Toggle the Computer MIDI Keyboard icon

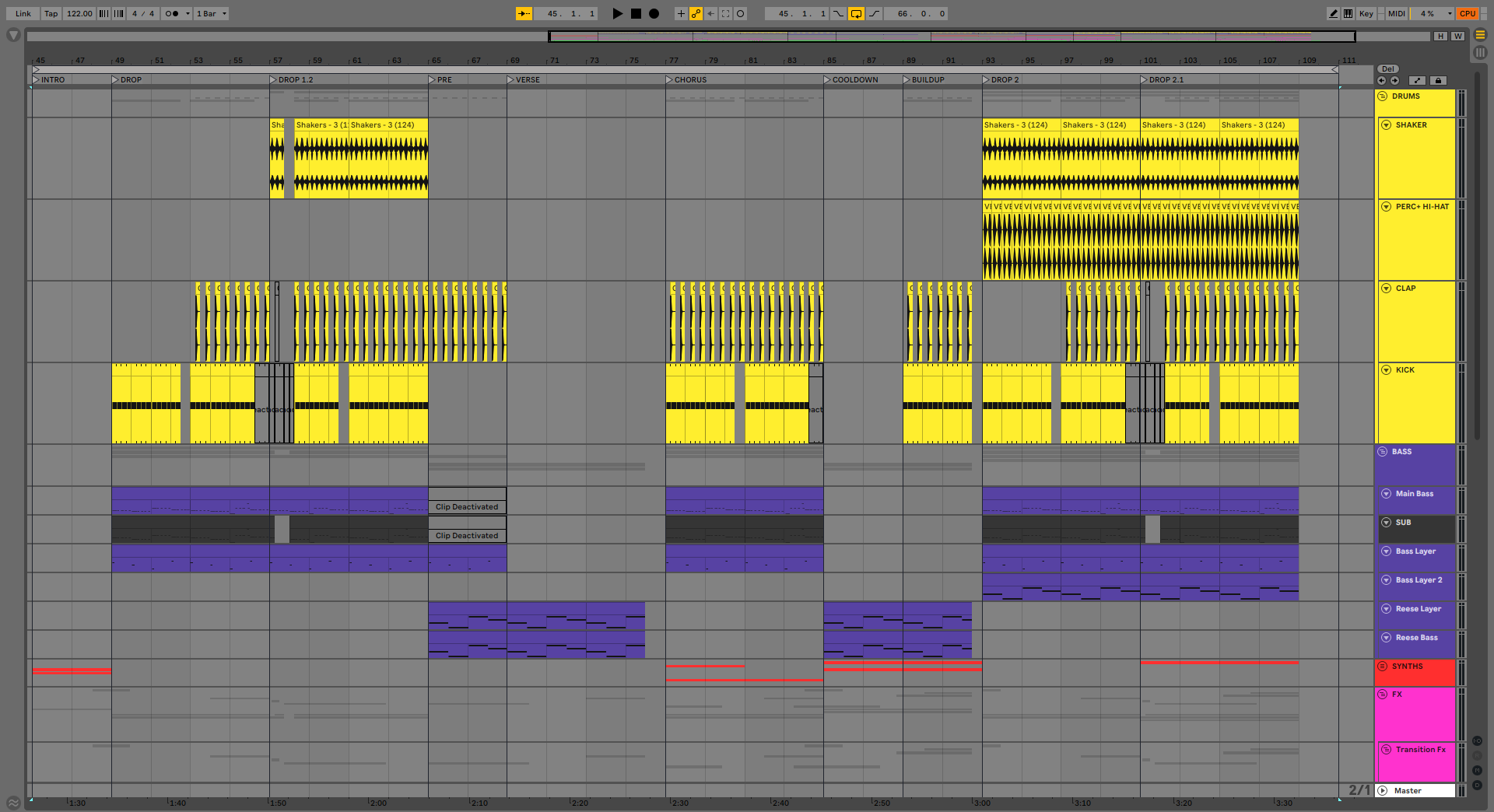pos(1348,13)
